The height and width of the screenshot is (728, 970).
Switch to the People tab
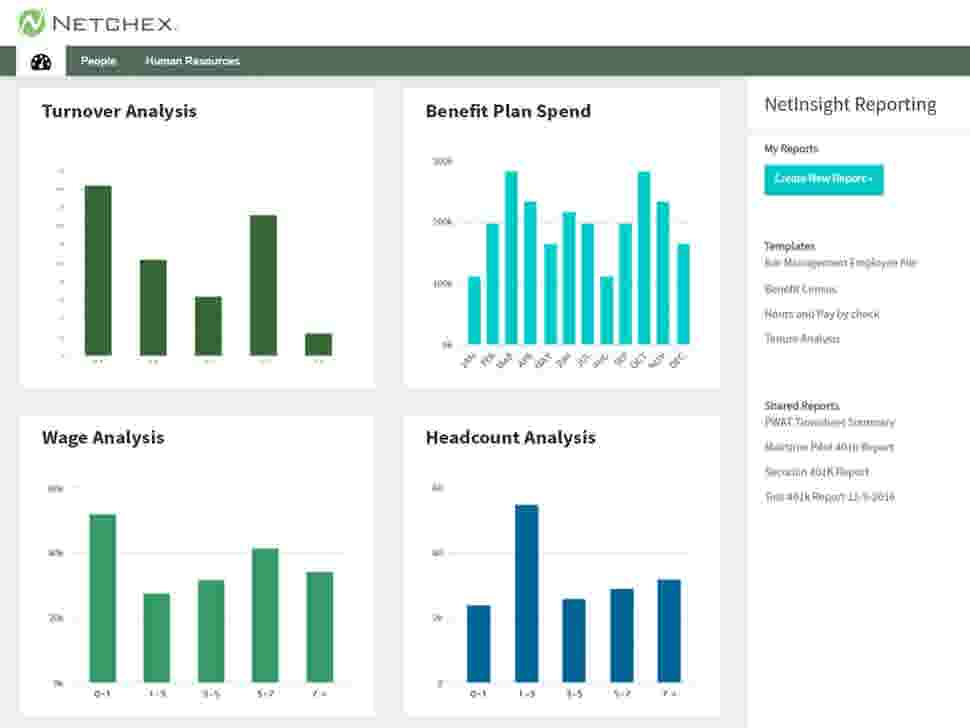click(100, 61)
